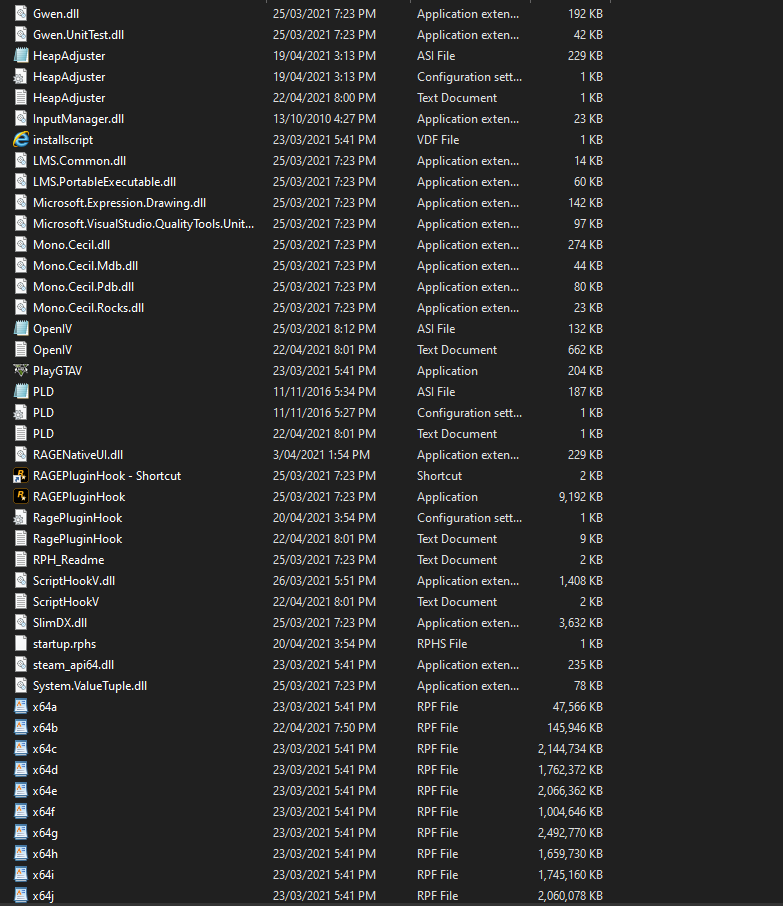
Task: Select the x64e file name
Action: pyautogui.click(x=45, y=790)
